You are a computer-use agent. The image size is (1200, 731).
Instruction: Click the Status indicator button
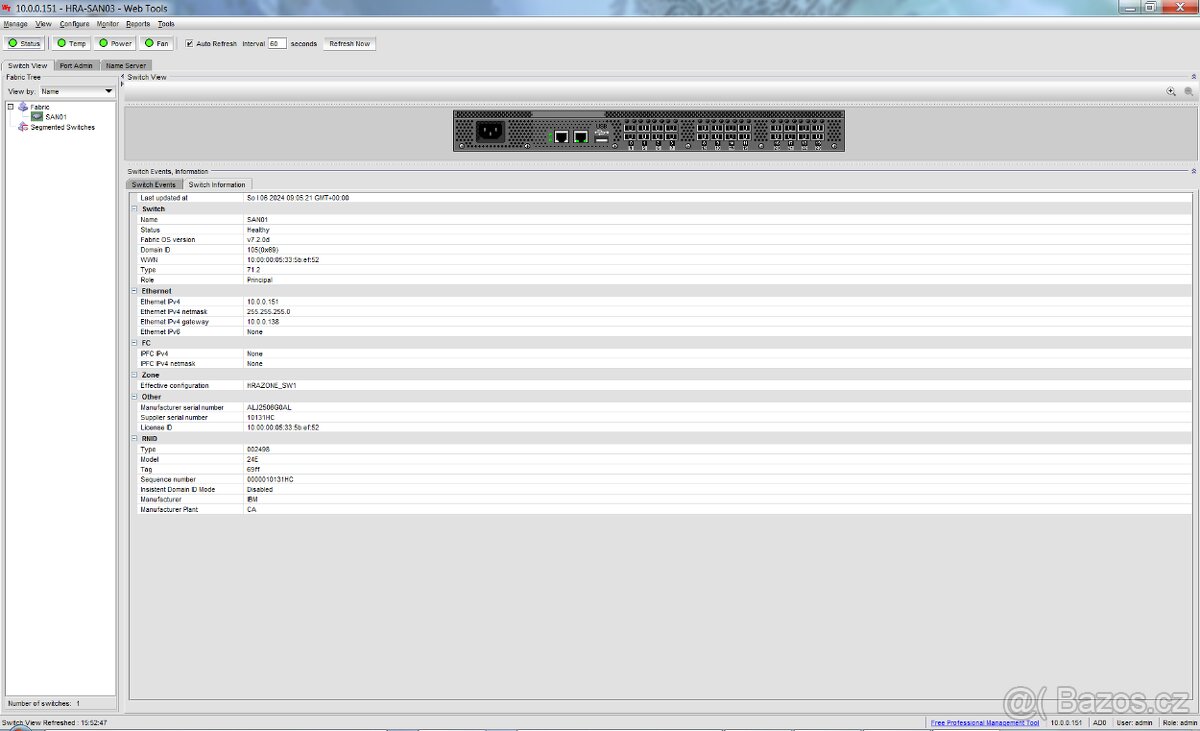click(24, 44)
